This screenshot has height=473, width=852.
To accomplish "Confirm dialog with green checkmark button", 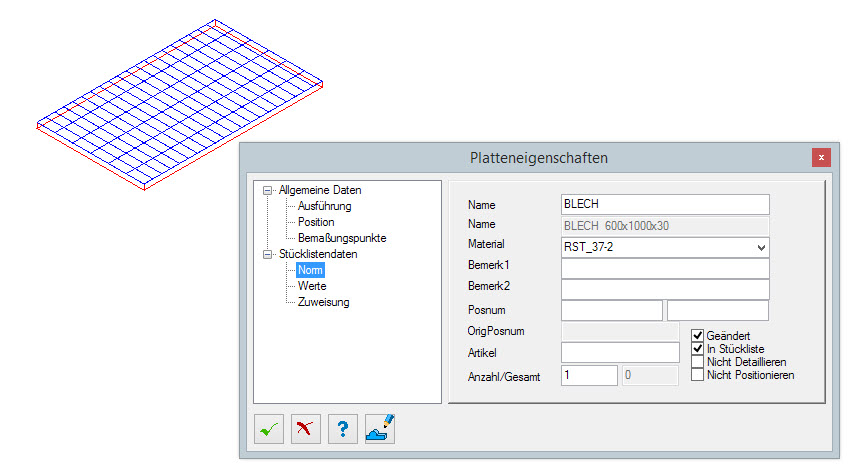I will point(269,429).
